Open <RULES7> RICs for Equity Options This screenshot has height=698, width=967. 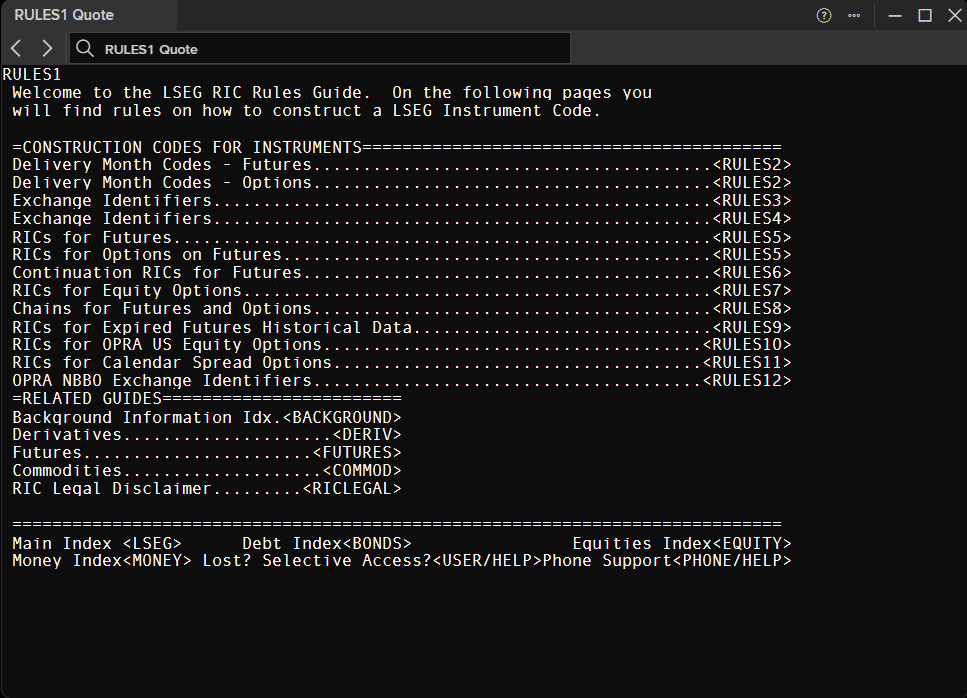click(x=752, y=290)
